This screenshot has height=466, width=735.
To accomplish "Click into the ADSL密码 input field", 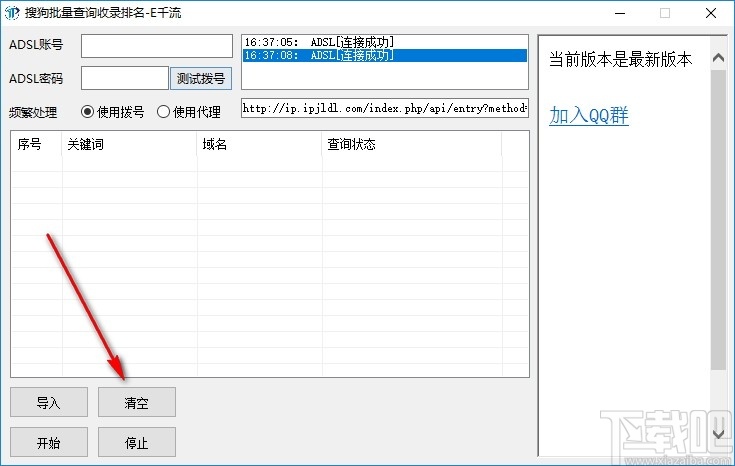I will coord(125,78).
